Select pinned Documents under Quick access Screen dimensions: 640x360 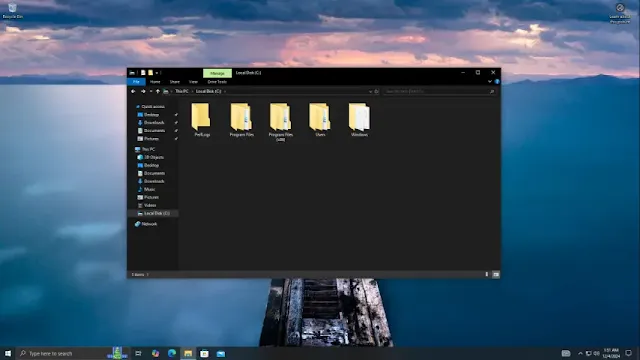154,131
